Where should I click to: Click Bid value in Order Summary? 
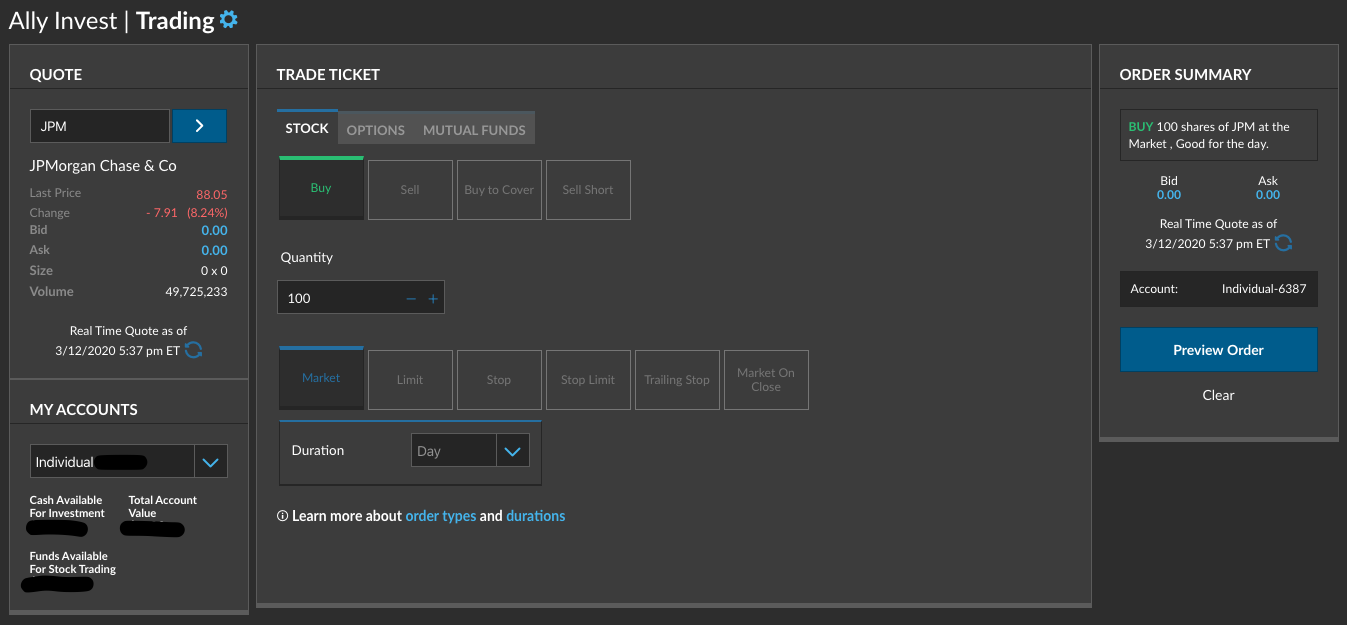(x=1169, y=195)
